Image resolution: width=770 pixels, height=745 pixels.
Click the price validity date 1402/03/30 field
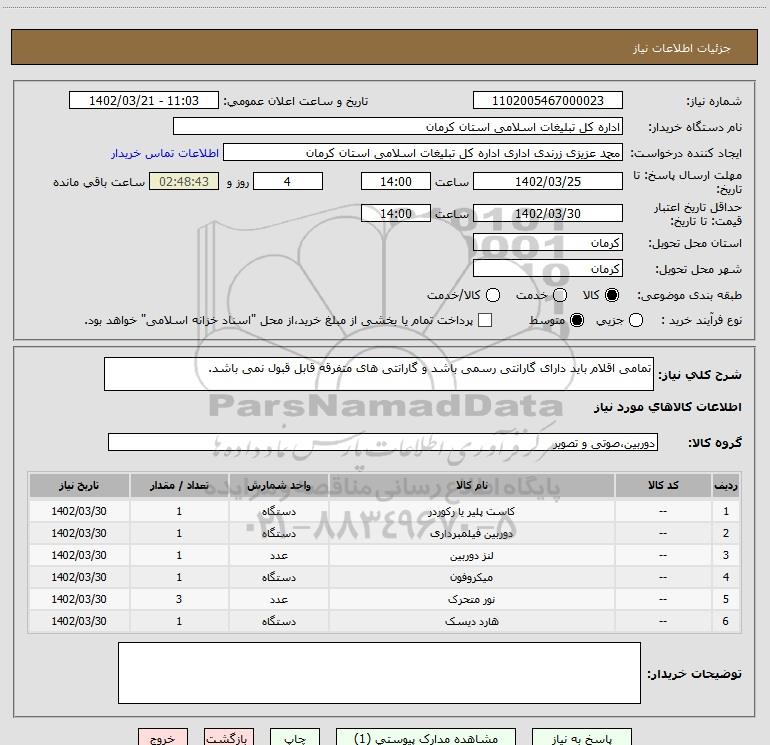pos(548,213)
